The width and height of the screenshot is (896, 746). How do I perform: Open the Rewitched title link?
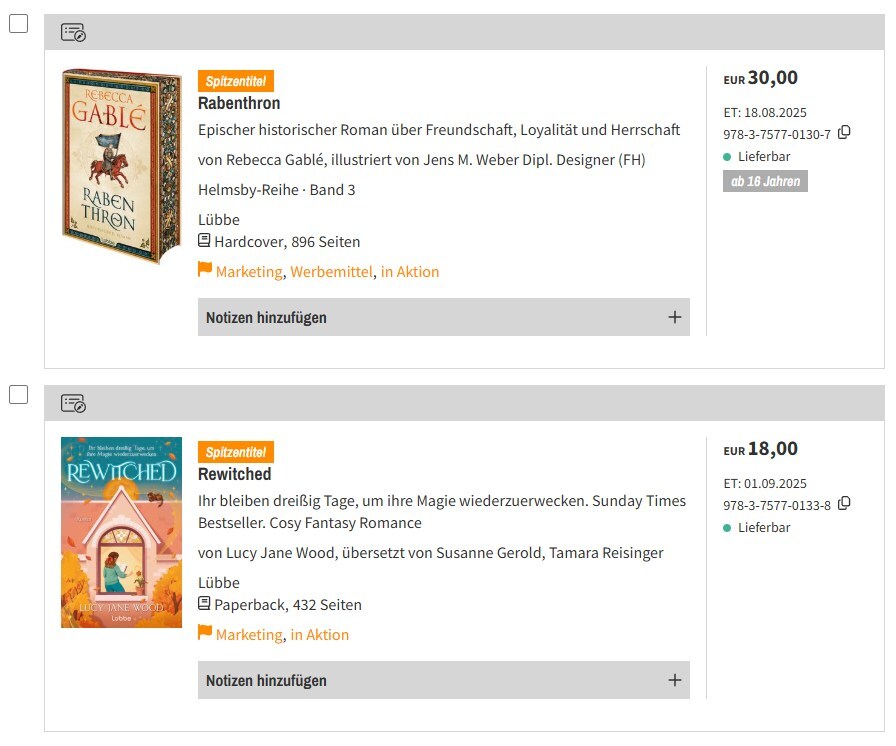pos(234,474)
